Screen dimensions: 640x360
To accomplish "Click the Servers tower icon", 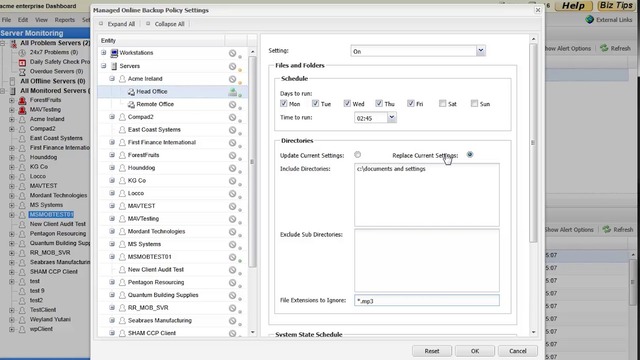I will pos(114,66).
